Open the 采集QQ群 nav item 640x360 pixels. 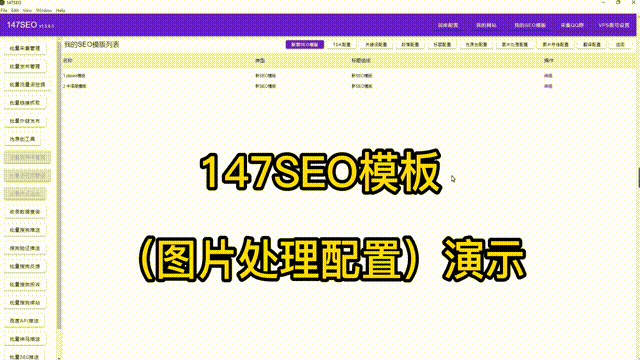coord(572,25)
